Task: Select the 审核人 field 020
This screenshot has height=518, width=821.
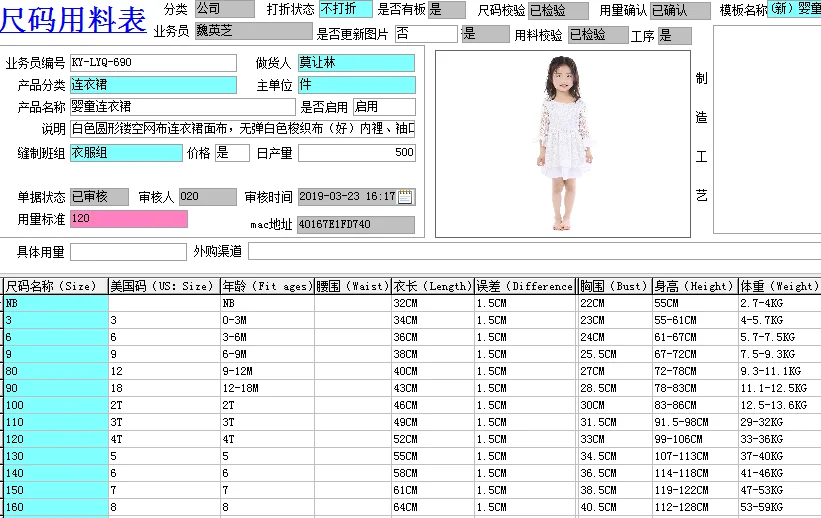Action: coord(208,197)
